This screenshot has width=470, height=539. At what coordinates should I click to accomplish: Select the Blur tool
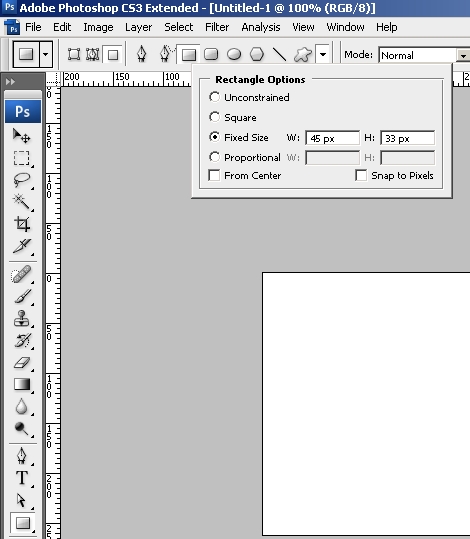click(21, 406)
